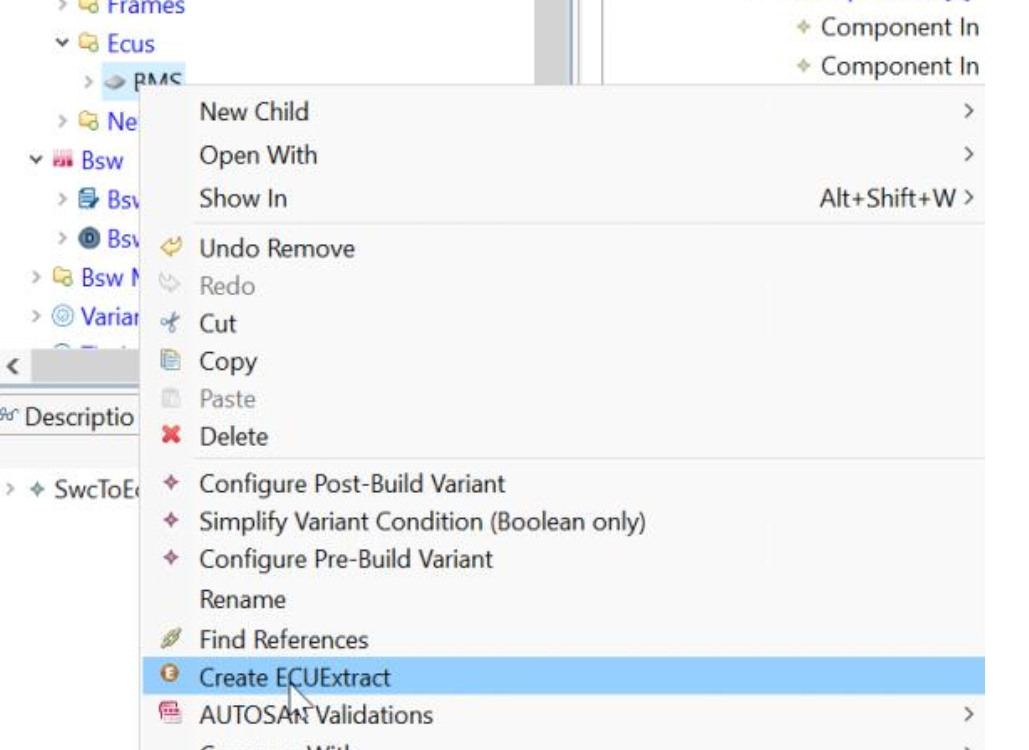
Task: Click the scissors Cut icon
Action: click(x=170, y=322)
